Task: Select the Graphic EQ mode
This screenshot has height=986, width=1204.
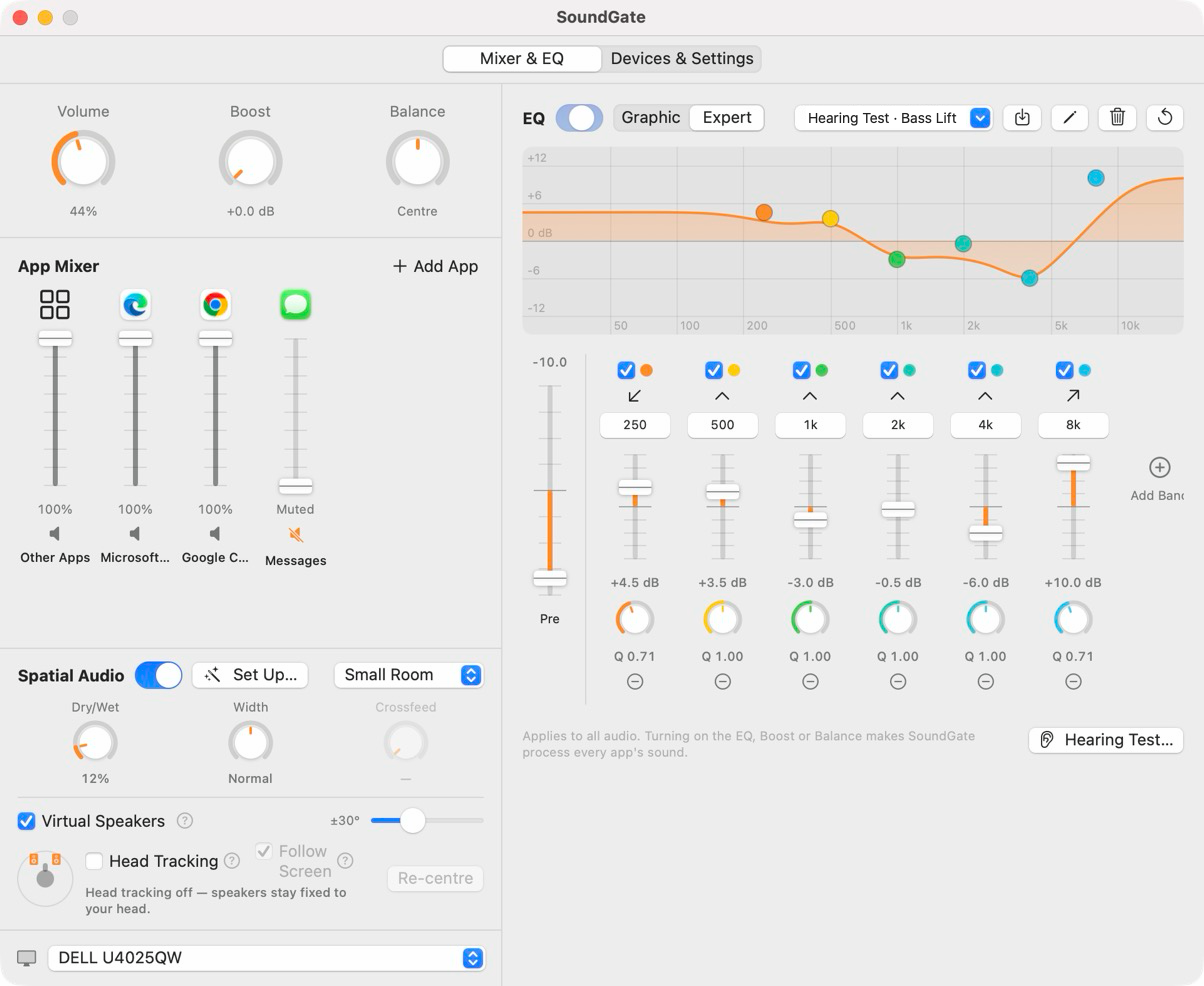Action: pos(651,117)
